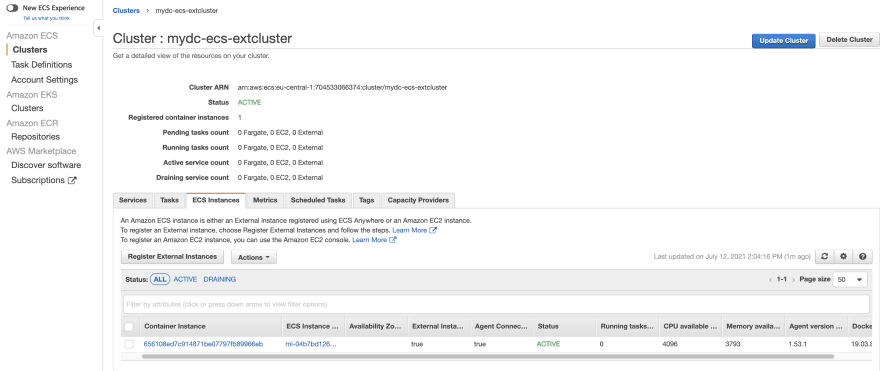Open container instance 656108ed7c914871be07797fb89966eb
Image resolution: width=880 pixels, height=371 pixels.
coord(204,344)
